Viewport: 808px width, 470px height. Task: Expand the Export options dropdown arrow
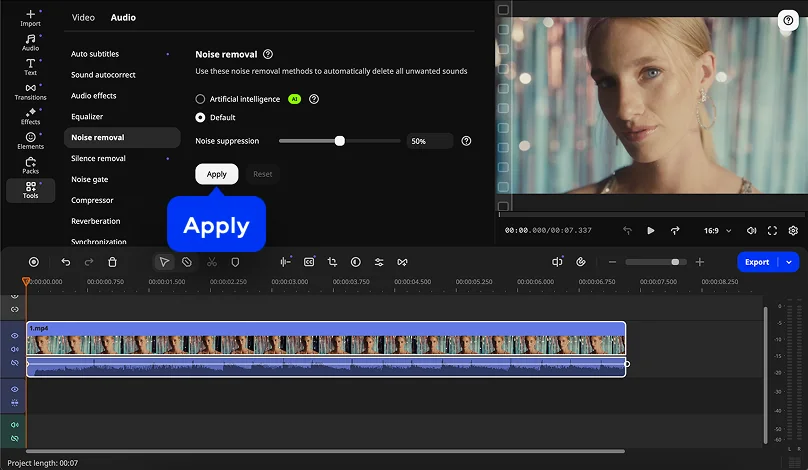pyautogui.click(x=789, y=262)
